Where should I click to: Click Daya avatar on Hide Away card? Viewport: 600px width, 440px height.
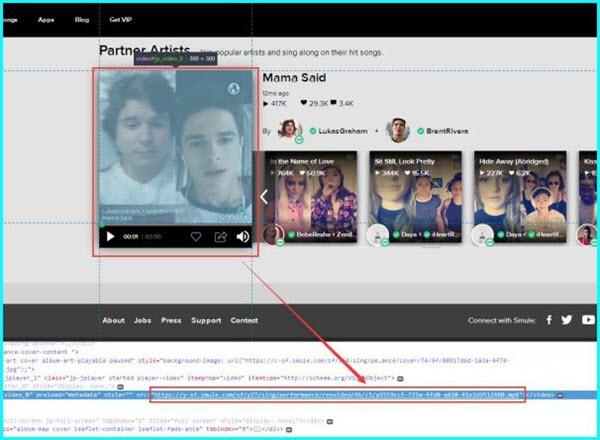[482, 235]
